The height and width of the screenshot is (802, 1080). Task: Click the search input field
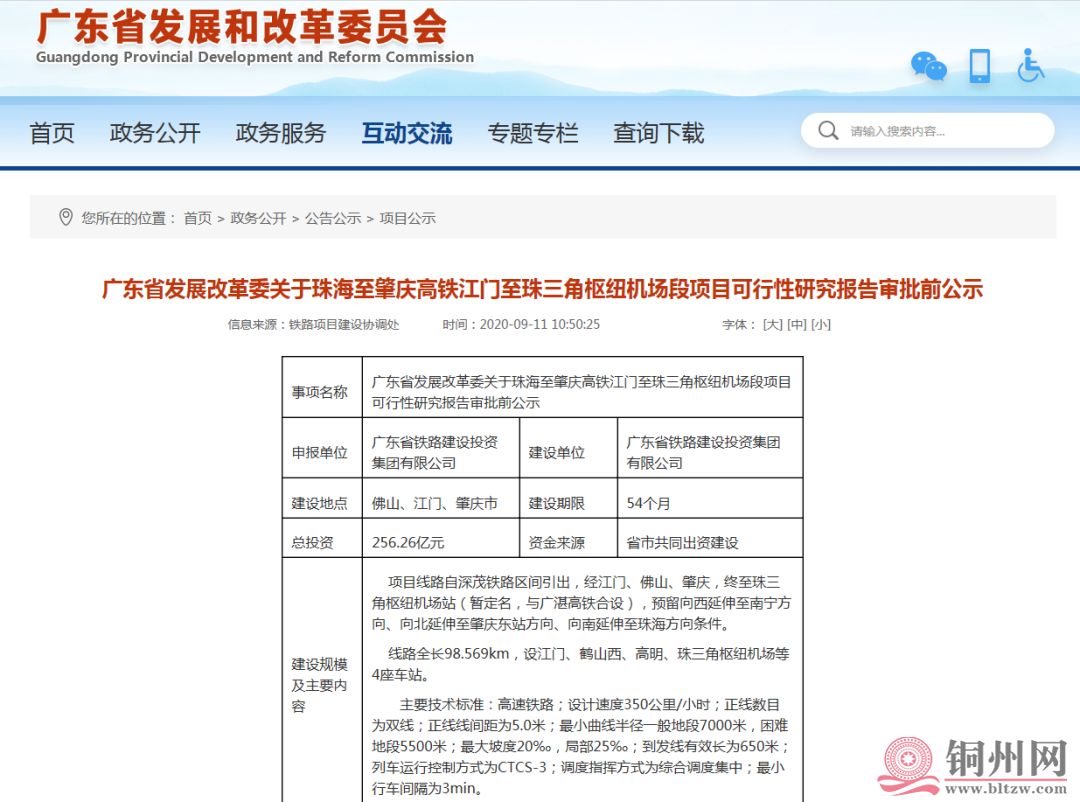point(940,131)
